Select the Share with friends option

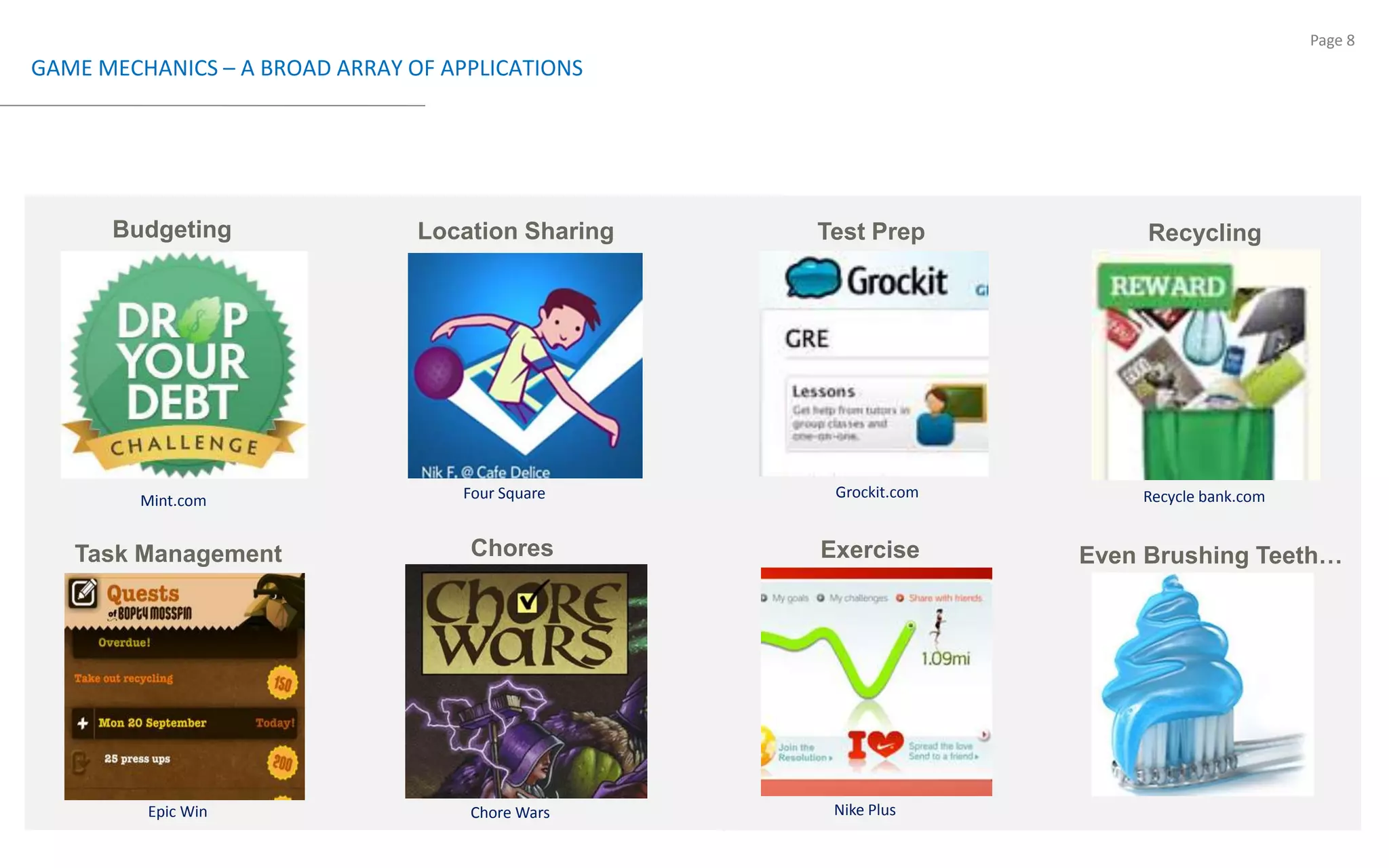(939, 598)
